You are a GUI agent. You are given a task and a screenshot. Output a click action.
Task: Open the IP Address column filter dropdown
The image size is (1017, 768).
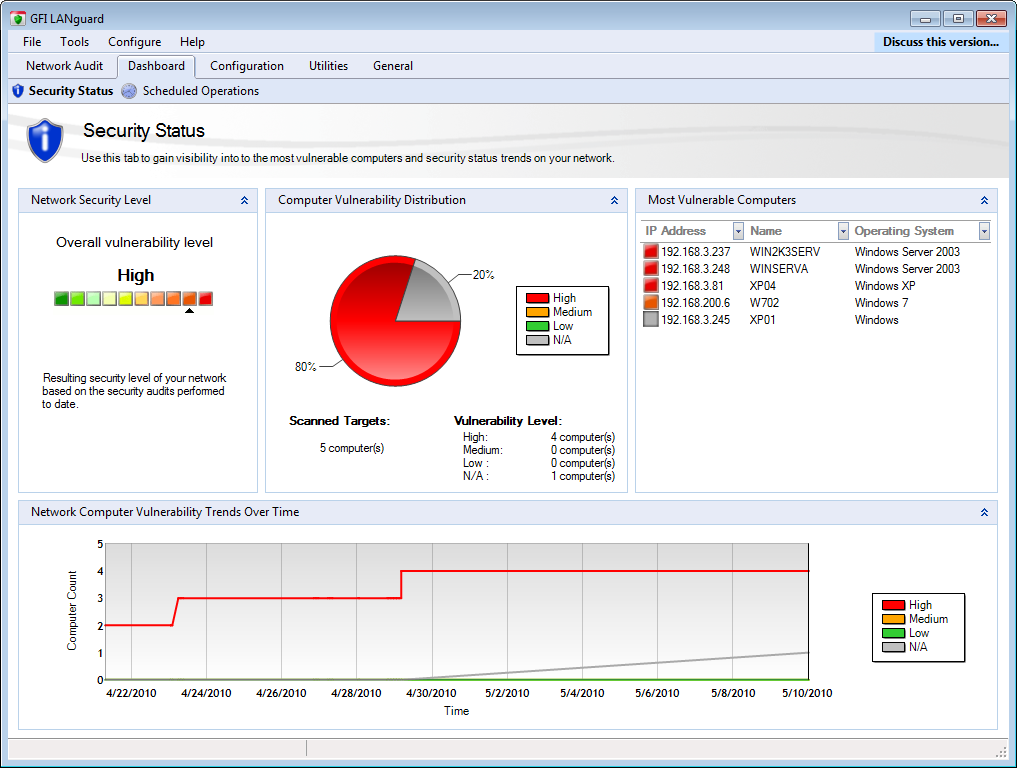click(x=738, y=231)
